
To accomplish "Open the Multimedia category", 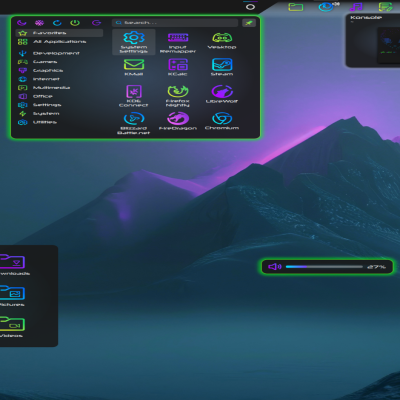I will 59,88.
